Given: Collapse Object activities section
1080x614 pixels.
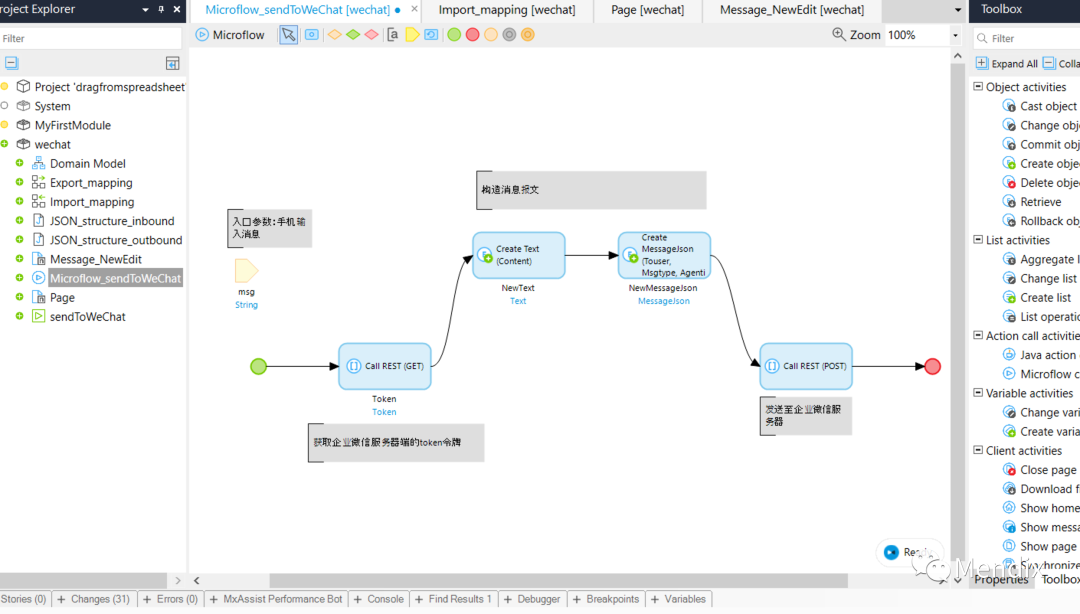Looking at the screenshot, I should 978,86.
